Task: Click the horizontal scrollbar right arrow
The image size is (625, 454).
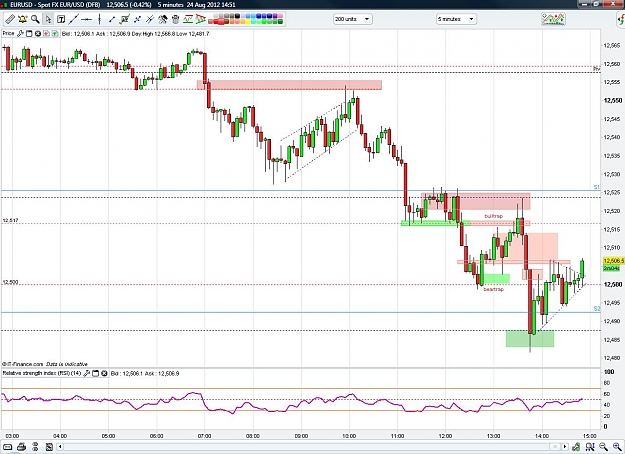Action: (x=565, y=446)
